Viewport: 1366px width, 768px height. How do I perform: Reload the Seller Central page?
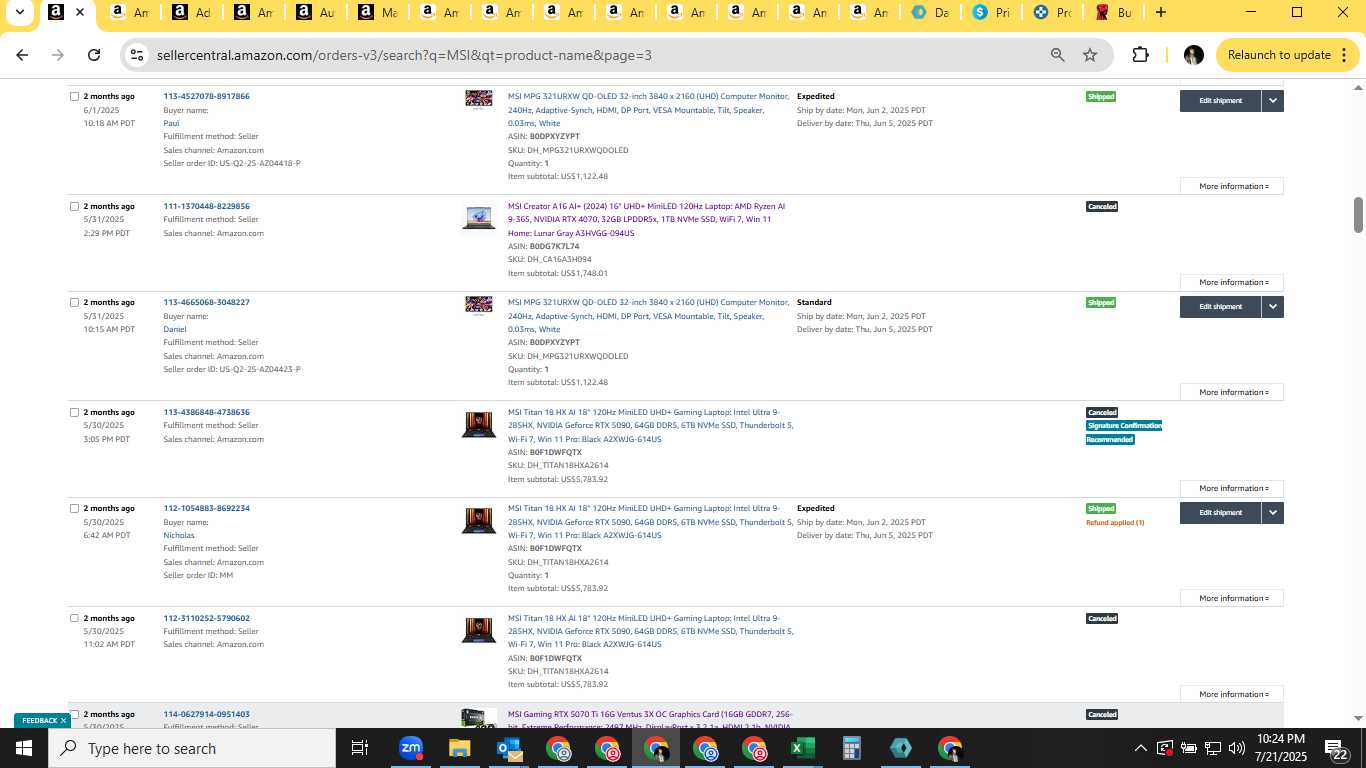tap(94, 55)
